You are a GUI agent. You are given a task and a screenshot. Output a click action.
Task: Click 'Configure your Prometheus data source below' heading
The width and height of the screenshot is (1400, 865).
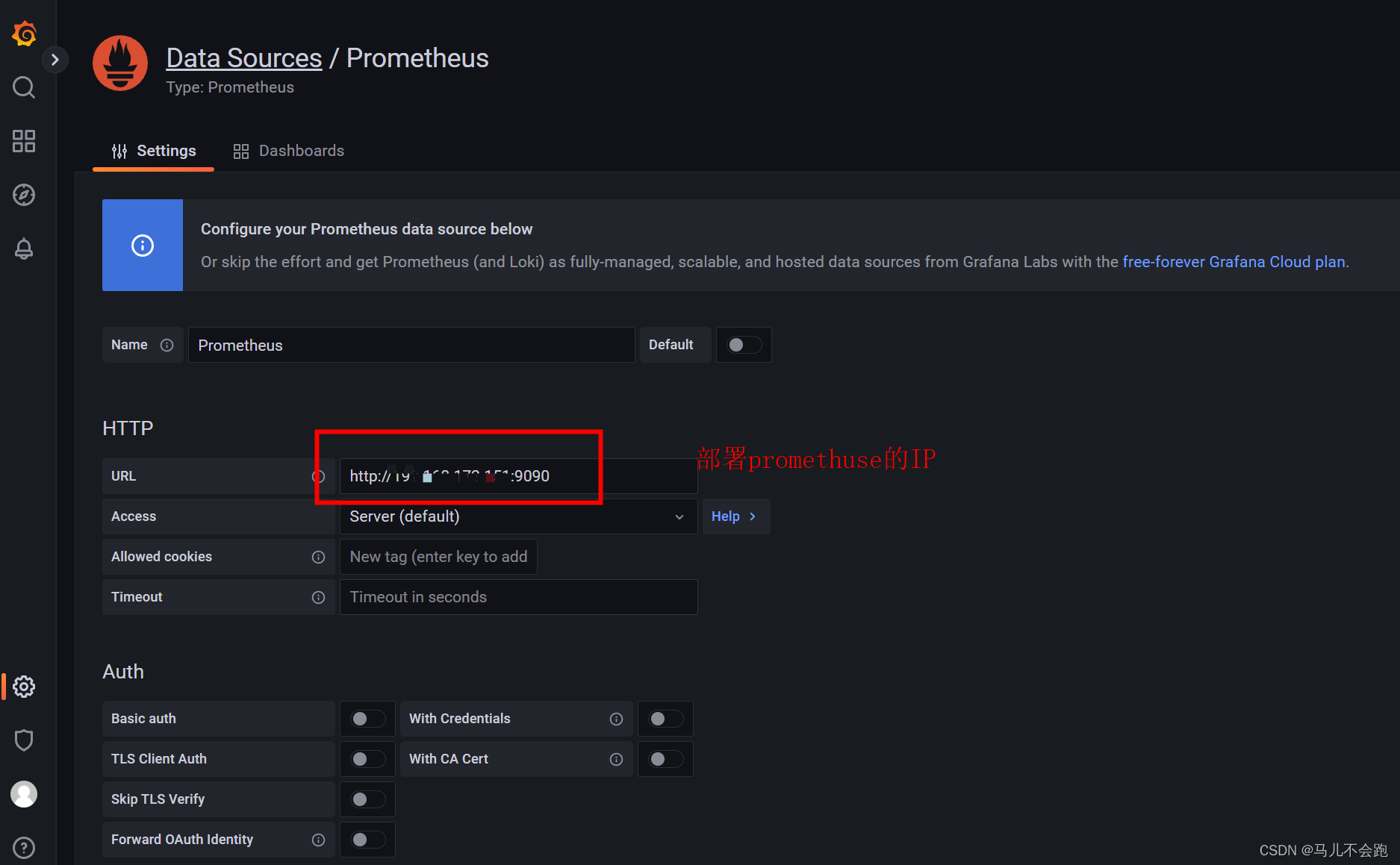tap(367, 229)
